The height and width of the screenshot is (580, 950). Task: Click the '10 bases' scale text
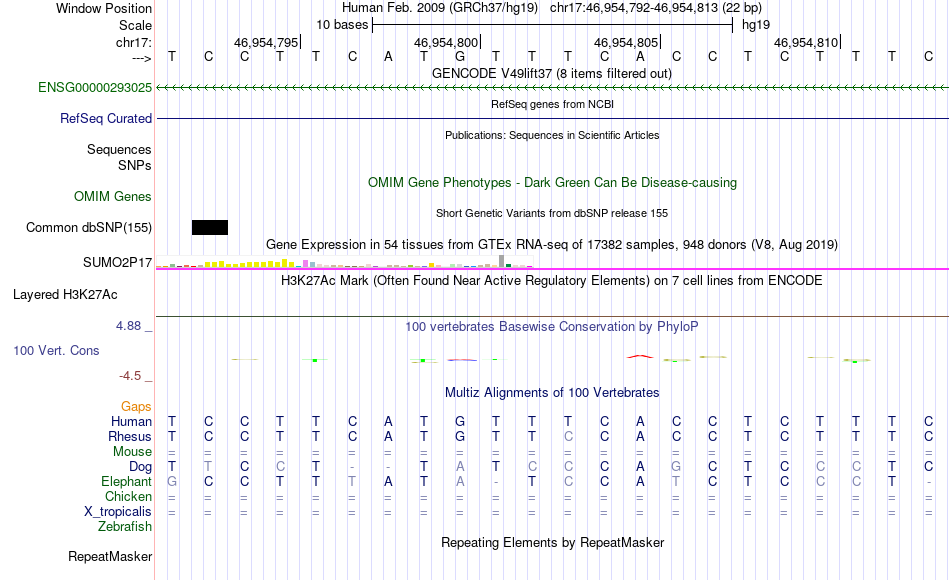click(342, 25)
